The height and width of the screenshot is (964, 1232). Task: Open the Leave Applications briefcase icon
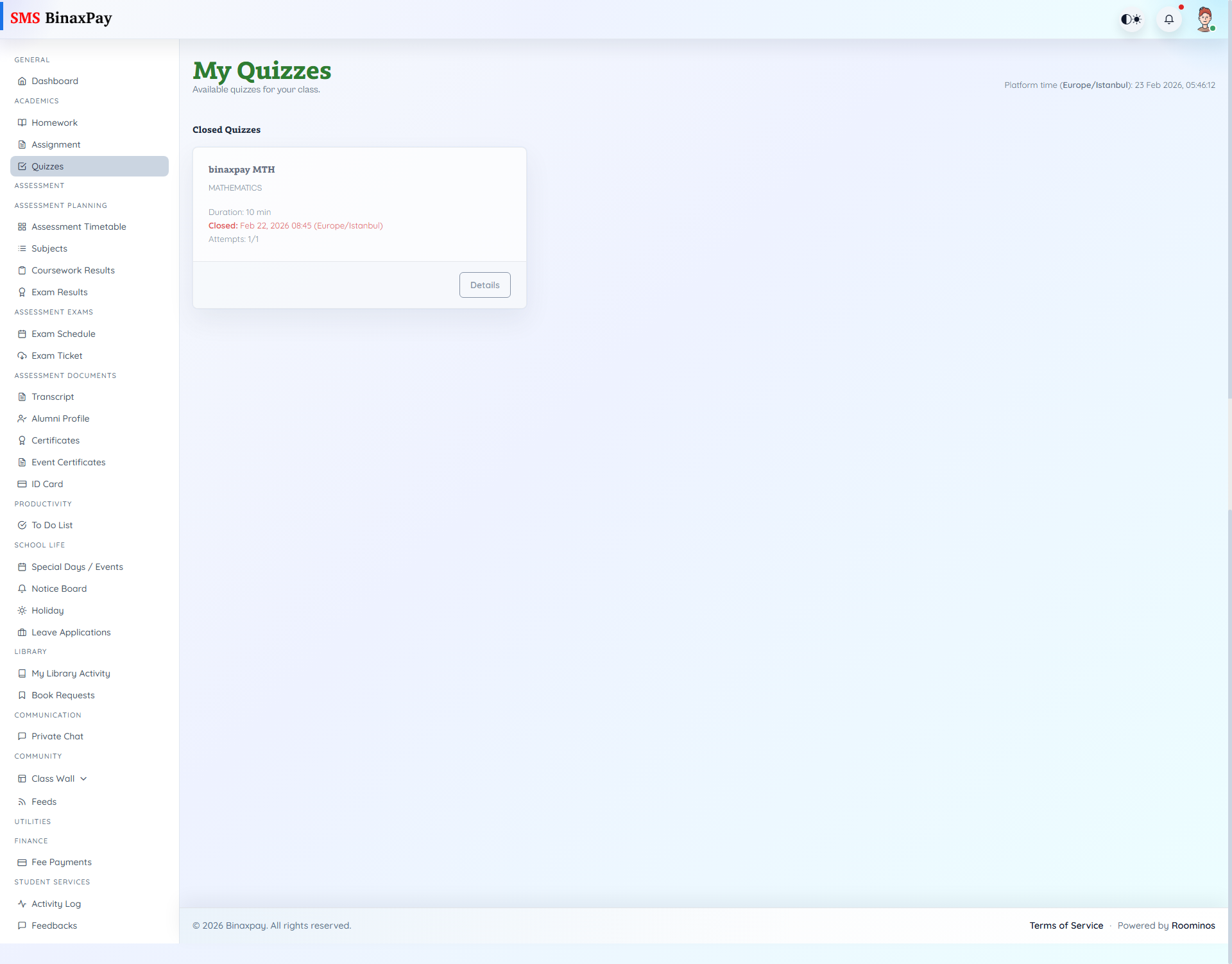coord(22,632)
